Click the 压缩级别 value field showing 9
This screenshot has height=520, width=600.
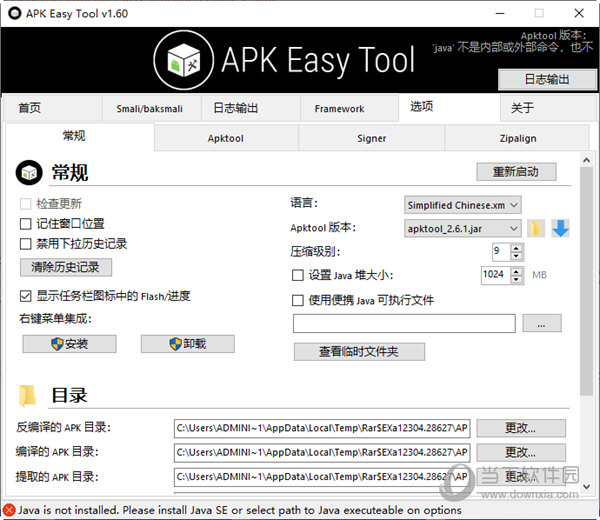pos(501,252)
